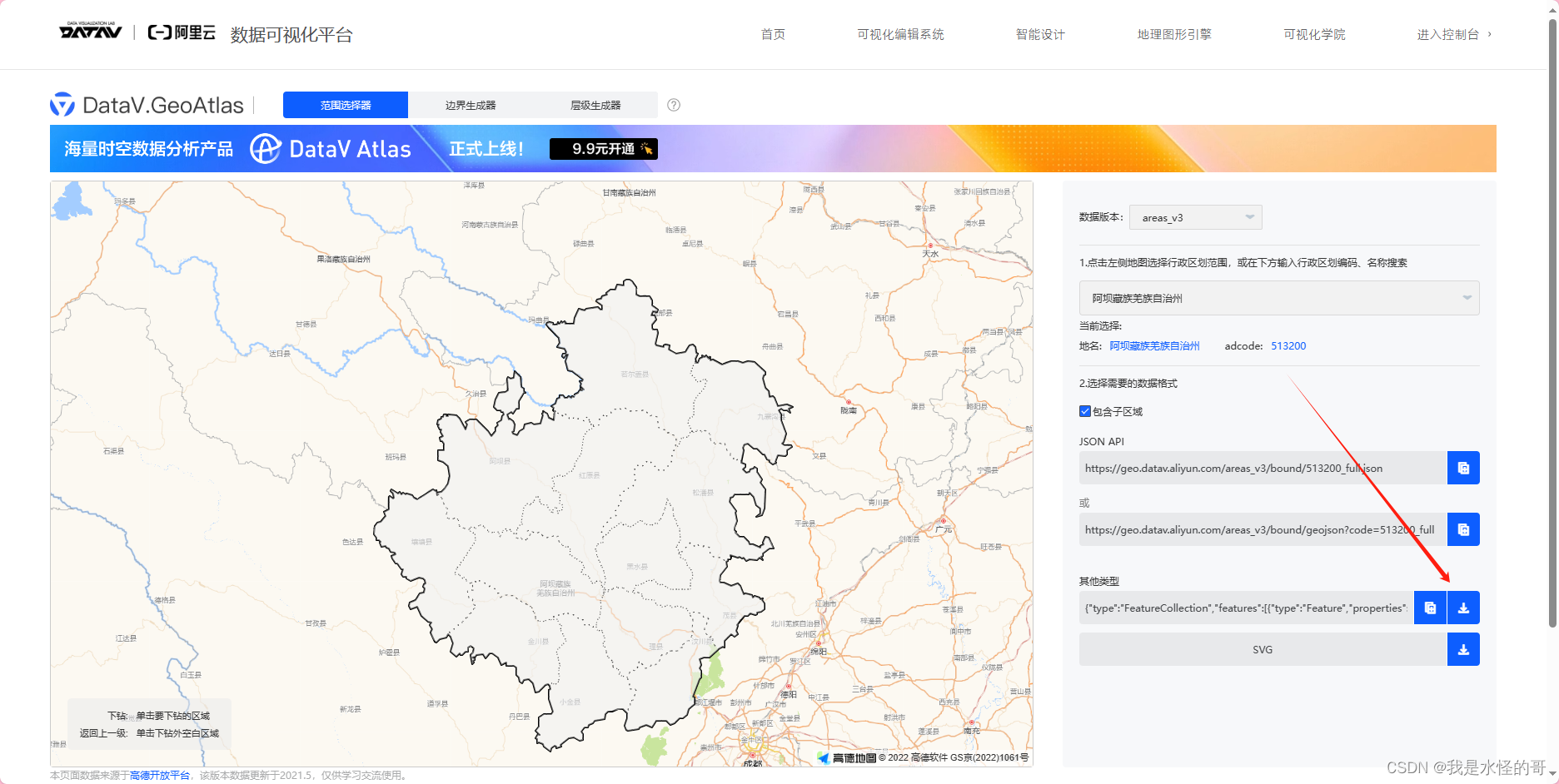Screen dimensions: 1559x784
Task: Click the 9.9元开通 banner button
Action: (604, 149)
